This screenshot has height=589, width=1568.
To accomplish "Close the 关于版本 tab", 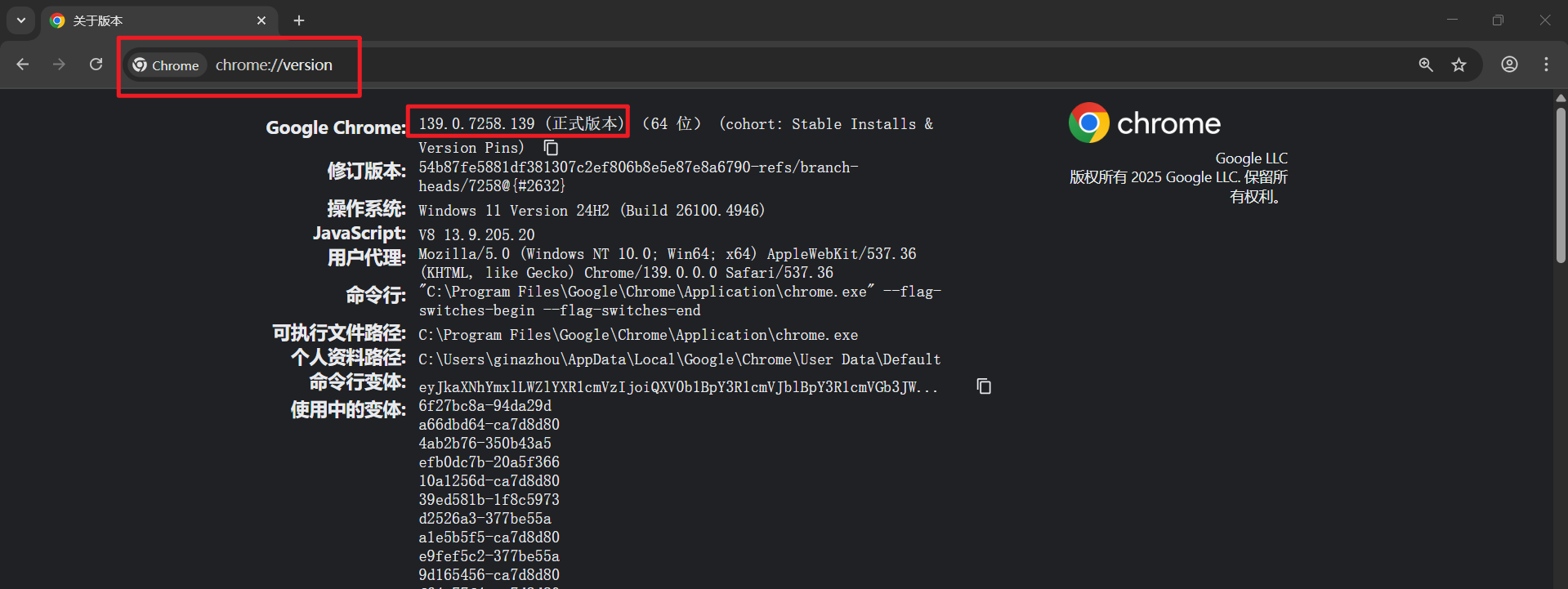I will (261, 20).
